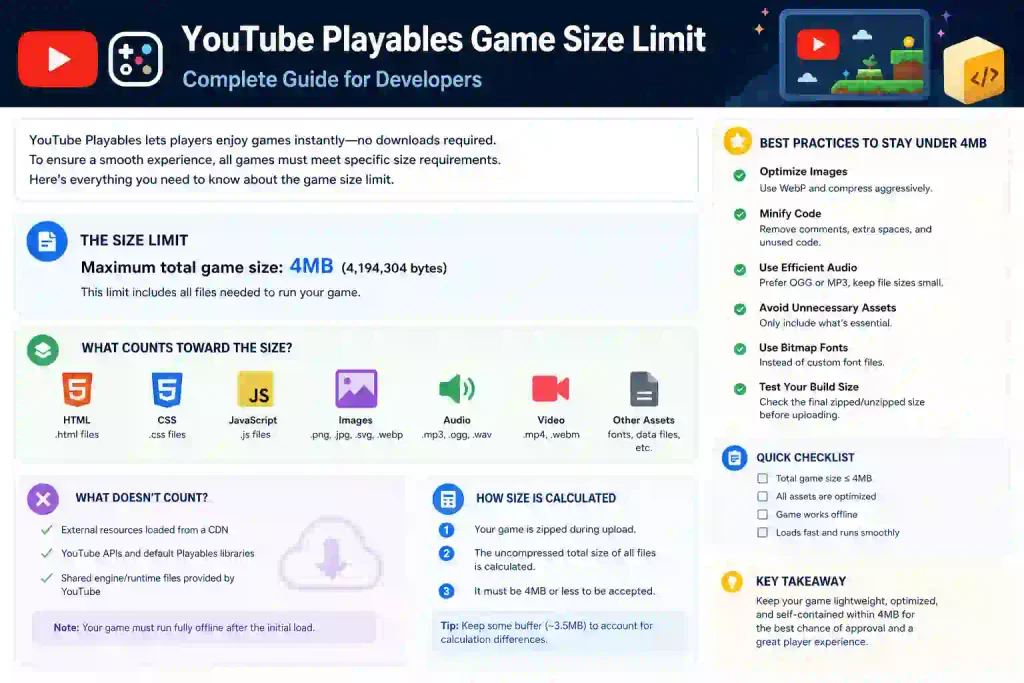Click the 'YouTube Playables Game Size Limit' title
This screenshot has height=683, width=1024.
click(x=443, y=39)
